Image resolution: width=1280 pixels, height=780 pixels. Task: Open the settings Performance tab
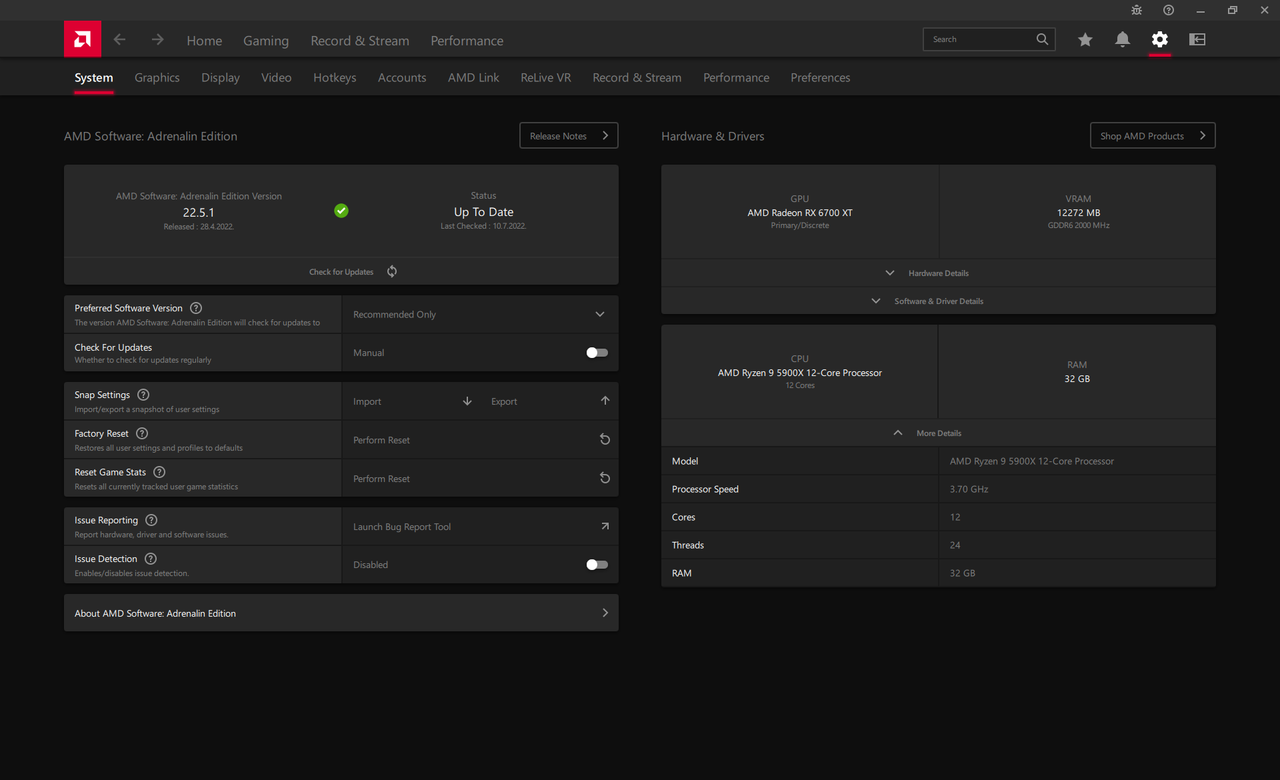point(736,77)
